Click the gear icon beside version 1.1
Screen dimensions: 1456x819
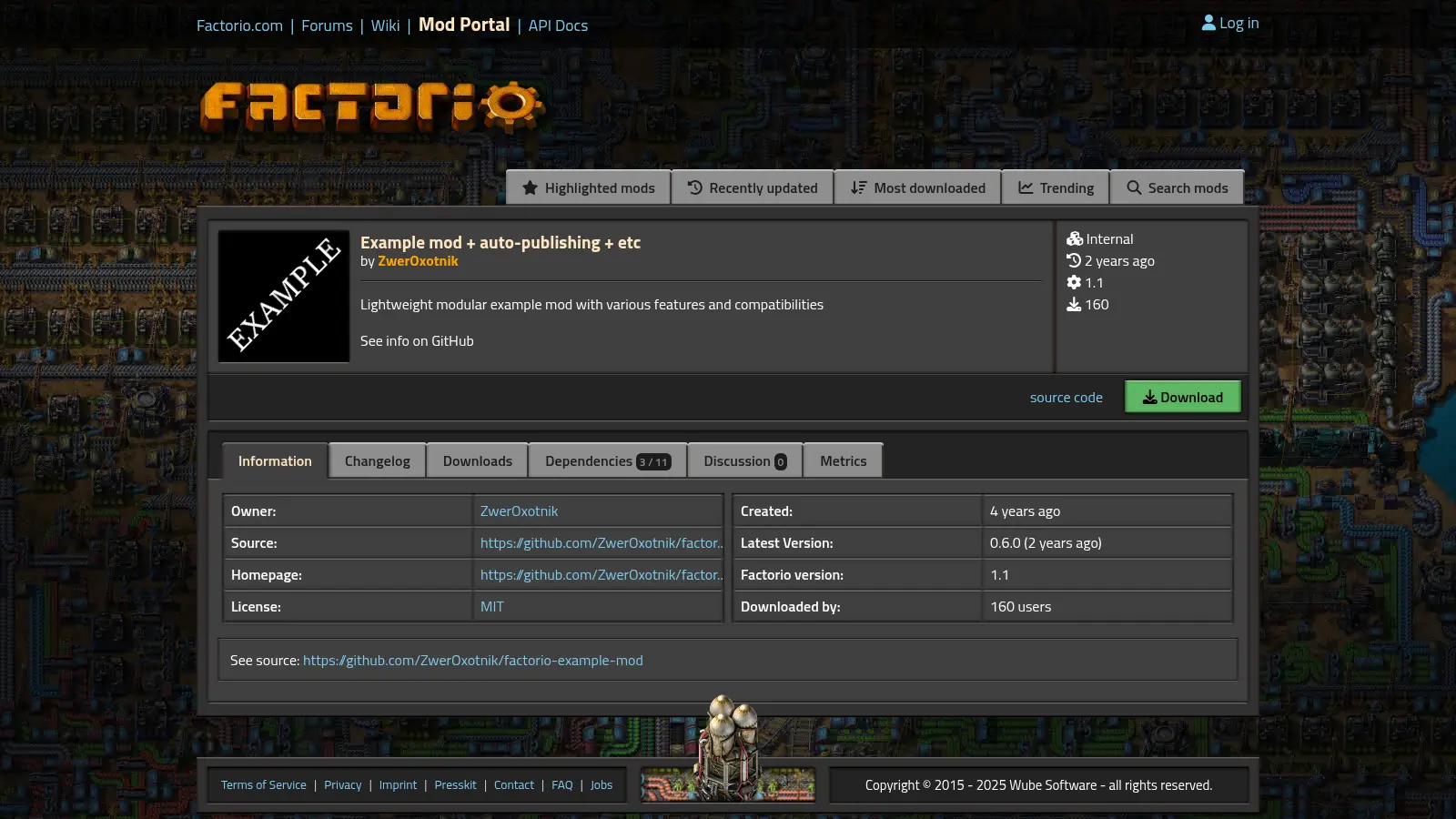(1074, 282)
